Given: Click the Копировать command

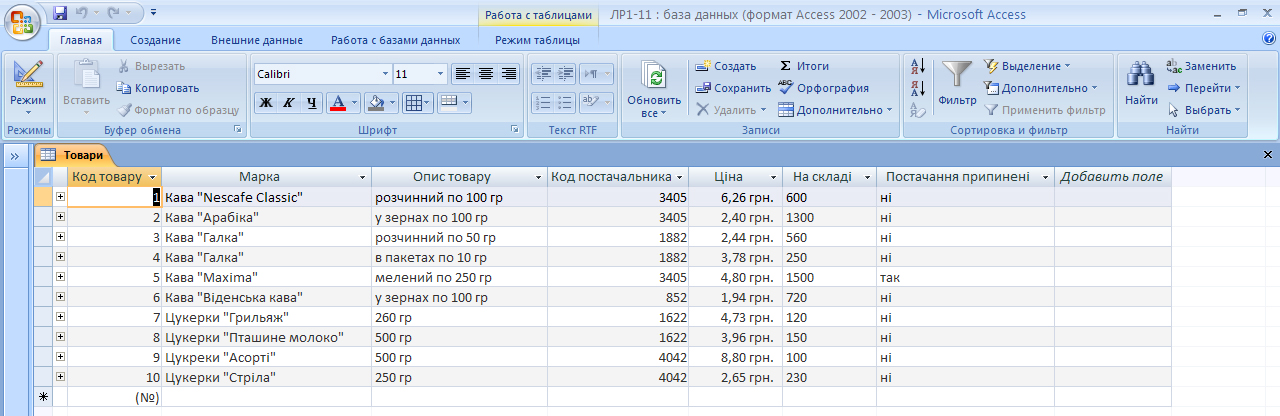Looking at the screenshot, I should tap(158, 88).
